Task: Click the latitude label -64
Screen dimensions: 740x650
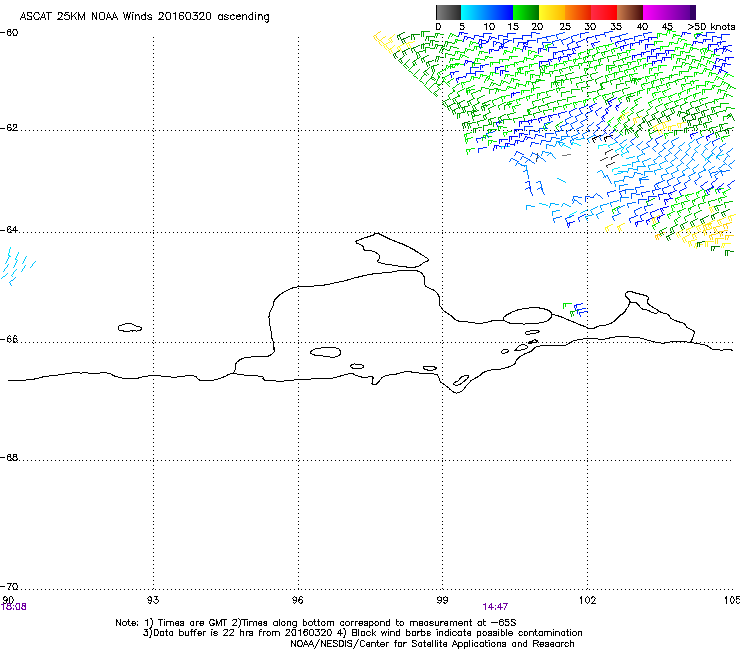Action: click(x=9, y=230)
